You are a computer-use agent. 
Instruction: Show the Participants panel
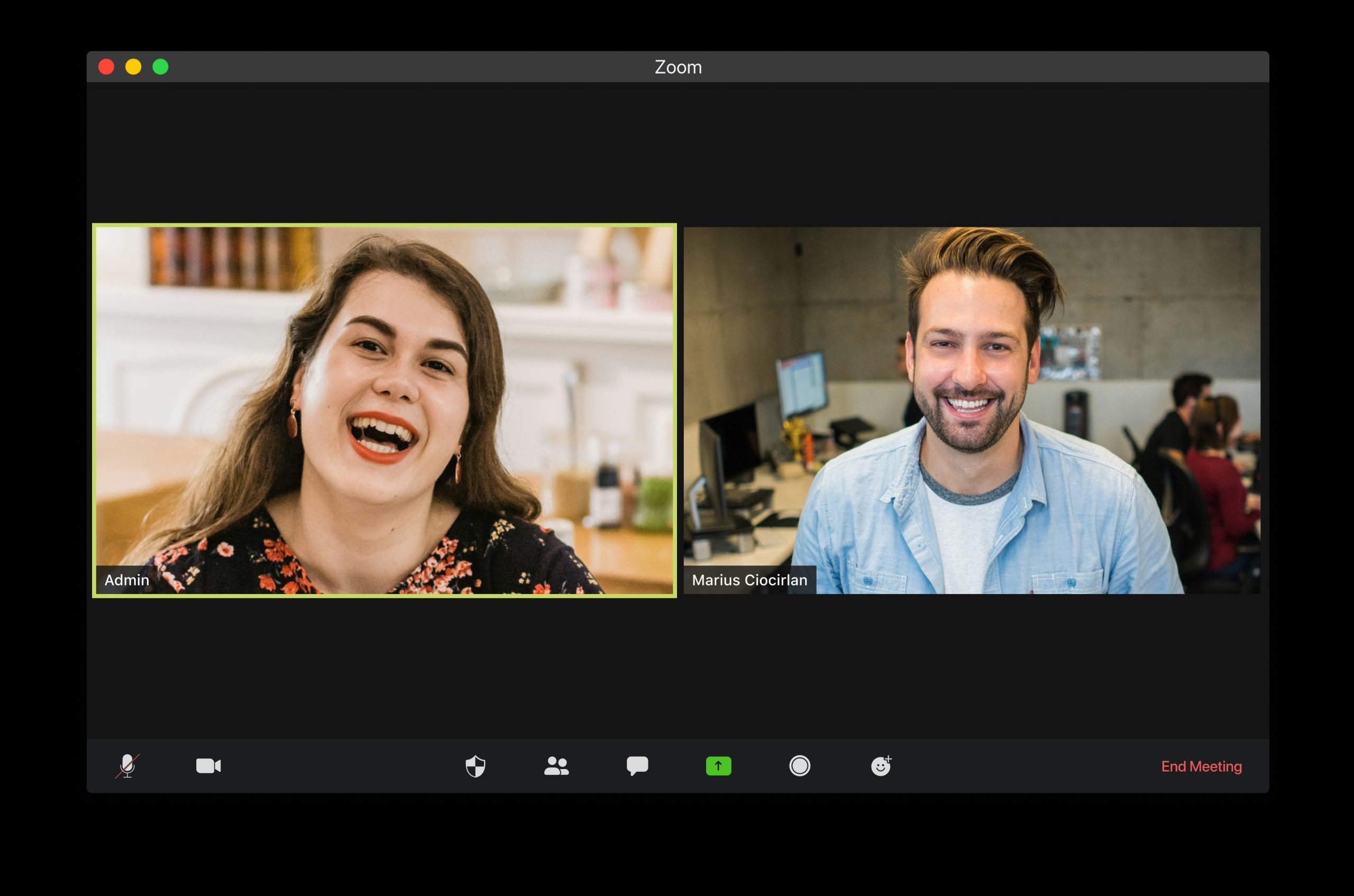point(556,766)
